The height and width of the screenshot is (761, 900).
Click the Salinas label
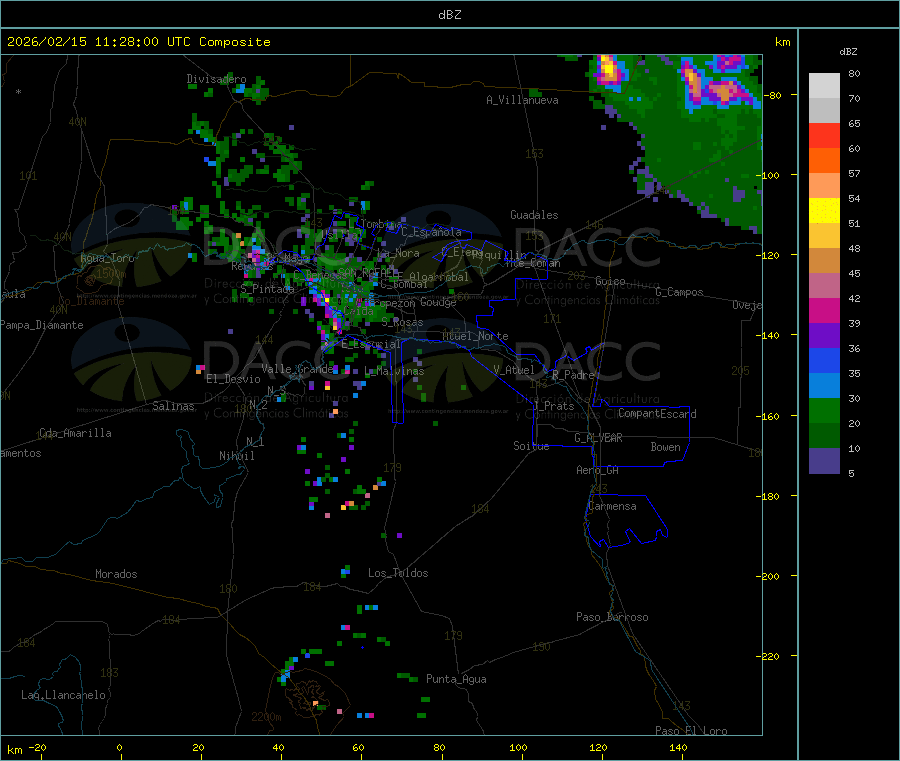coord(173,406)
